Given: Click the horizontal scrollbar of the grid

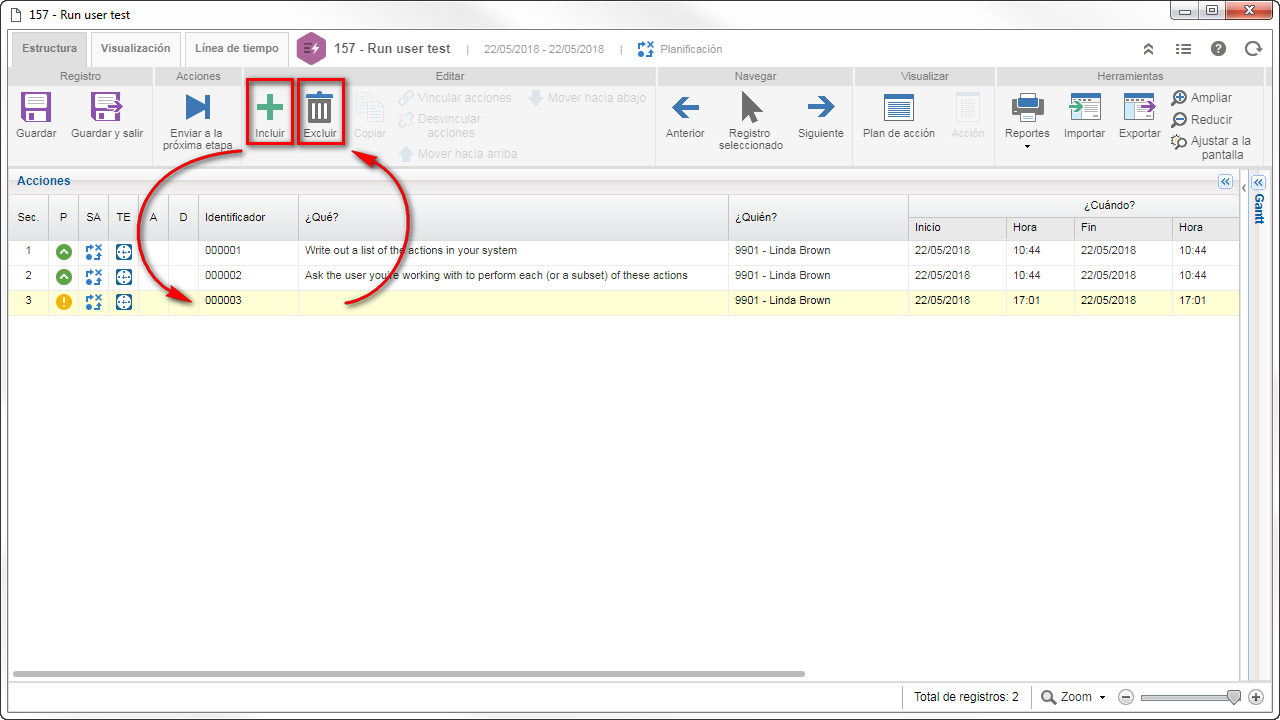Looking at the screenshot, I should [x=408, y=674].
